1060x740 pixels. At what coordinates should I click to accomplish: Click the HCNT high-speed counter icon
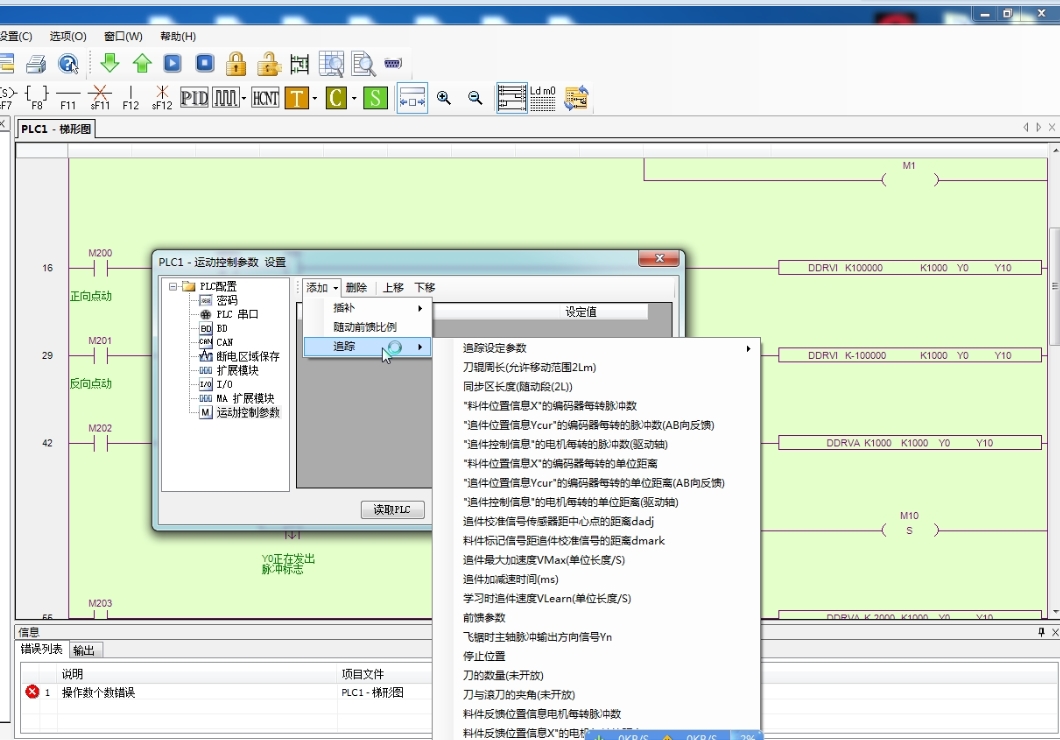[x=265, y=97]
